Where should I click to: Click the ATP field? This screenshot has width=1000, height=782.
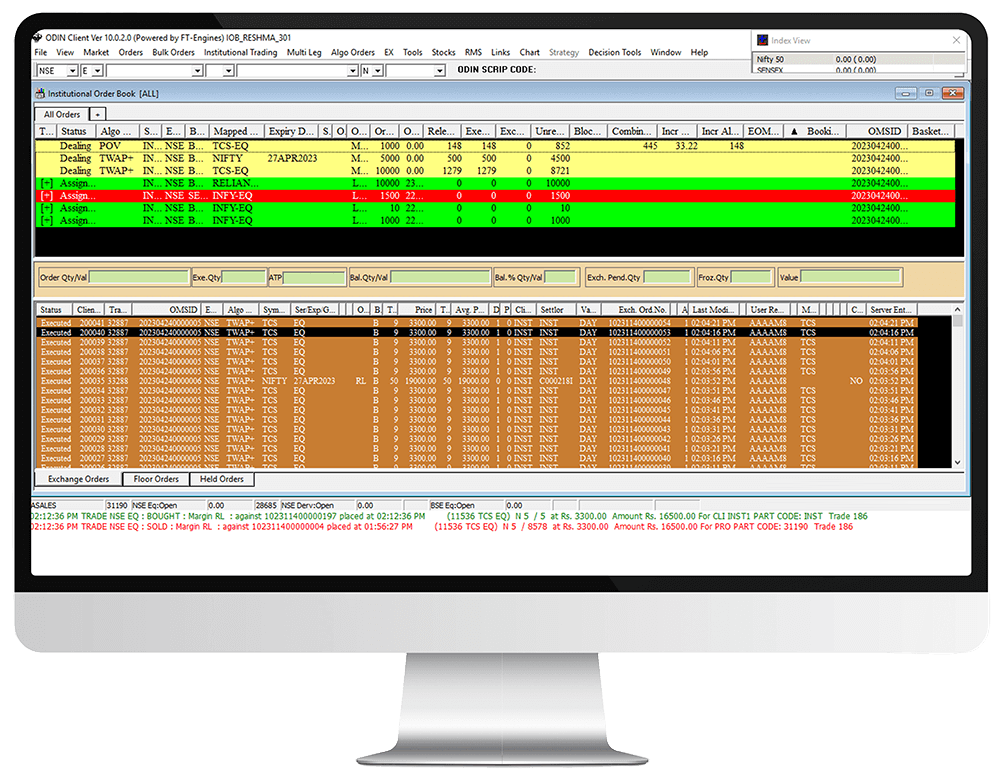click(x=313, y=277)
